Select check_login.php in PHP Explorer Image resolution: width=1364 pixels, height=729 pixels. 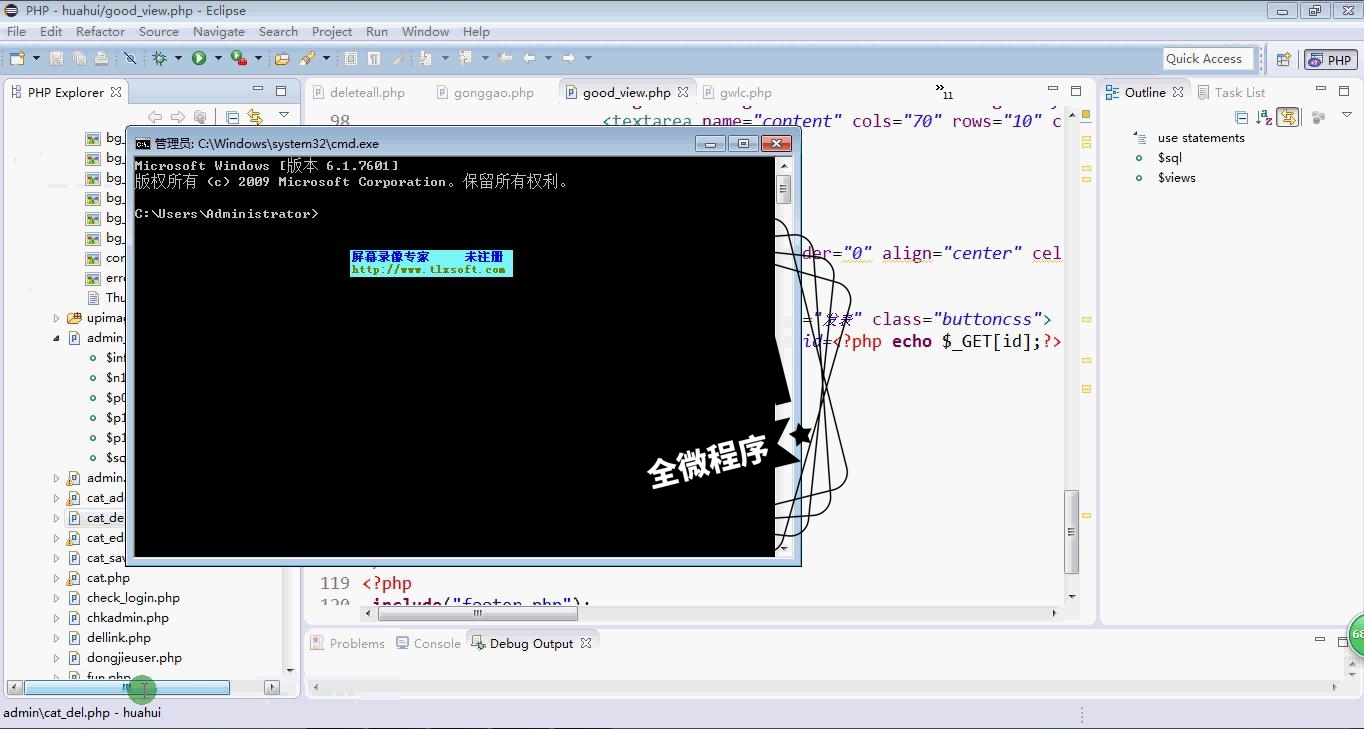pyautogui.click(x=133, y=598)
